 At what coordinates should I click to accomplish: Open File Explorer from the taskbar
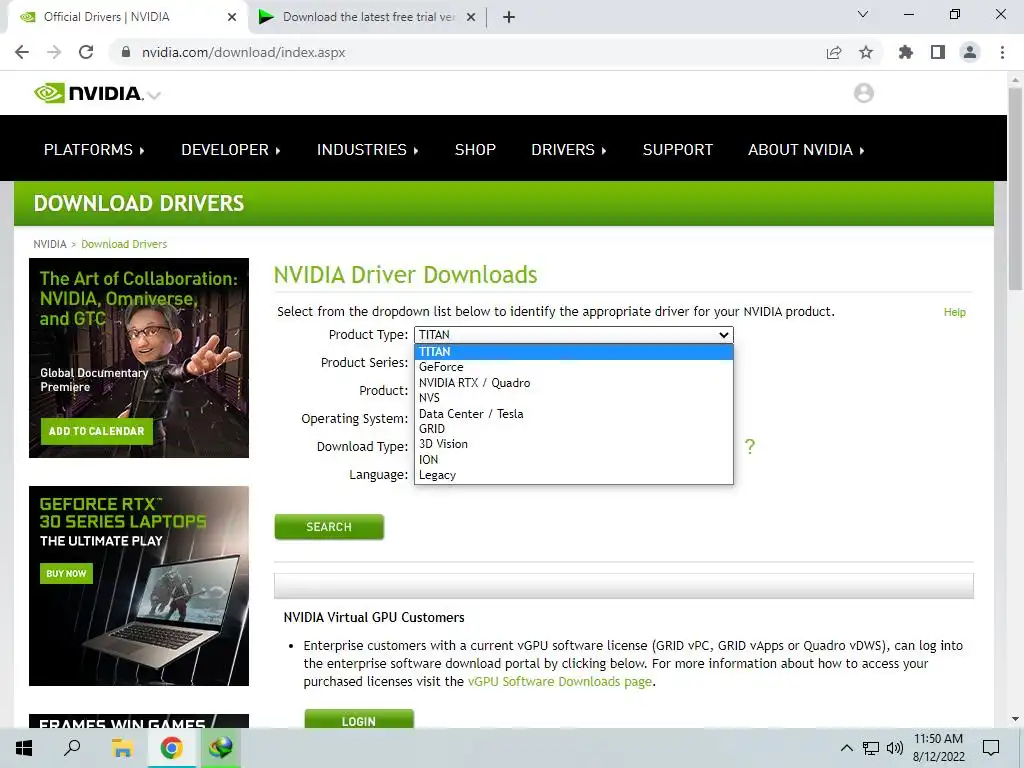tap(122, 748)
